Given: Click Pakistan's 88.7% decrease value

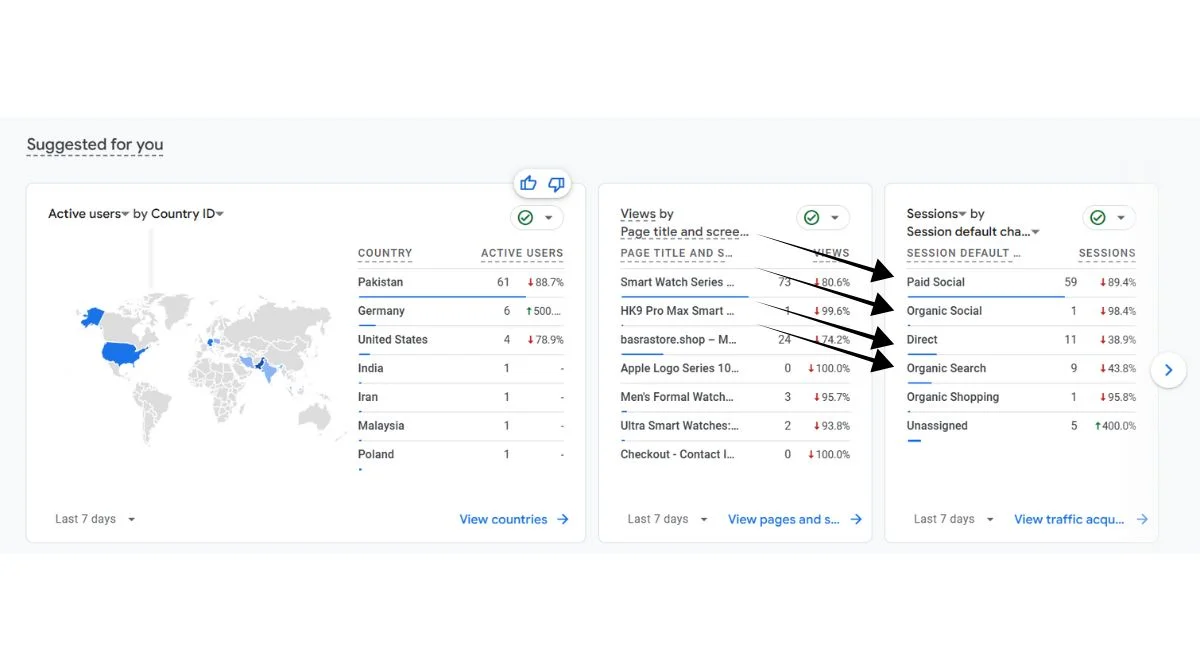Looking at the screenshot, I should click(x=545, y=282).
